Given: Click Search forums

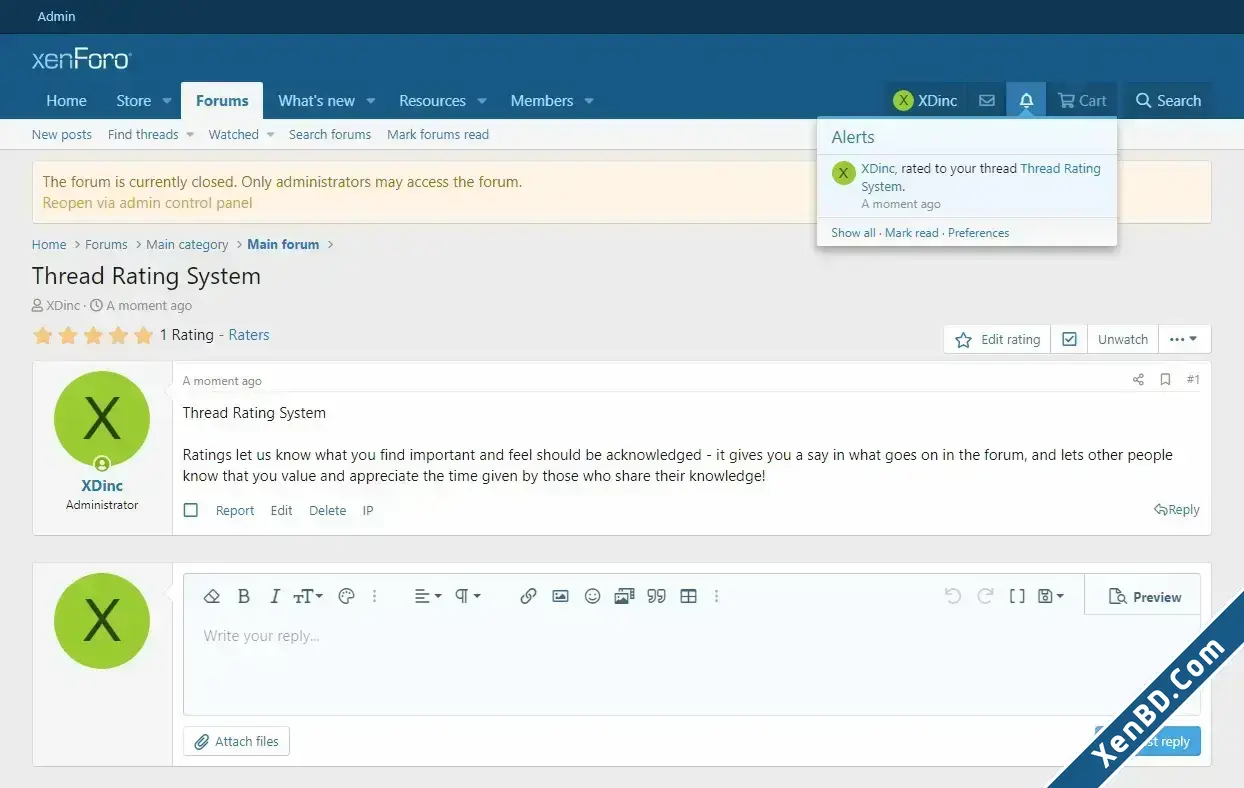Looking at the screenshot, I should (330, 135).
